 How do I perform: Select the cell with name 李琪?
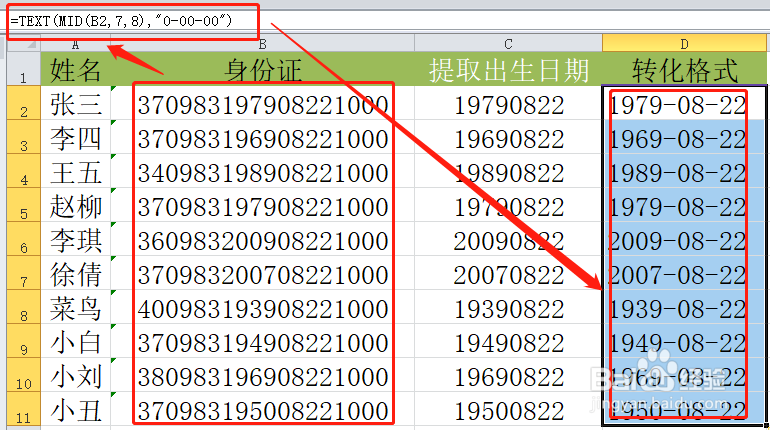pyautogui.click(x=76, y=239)
